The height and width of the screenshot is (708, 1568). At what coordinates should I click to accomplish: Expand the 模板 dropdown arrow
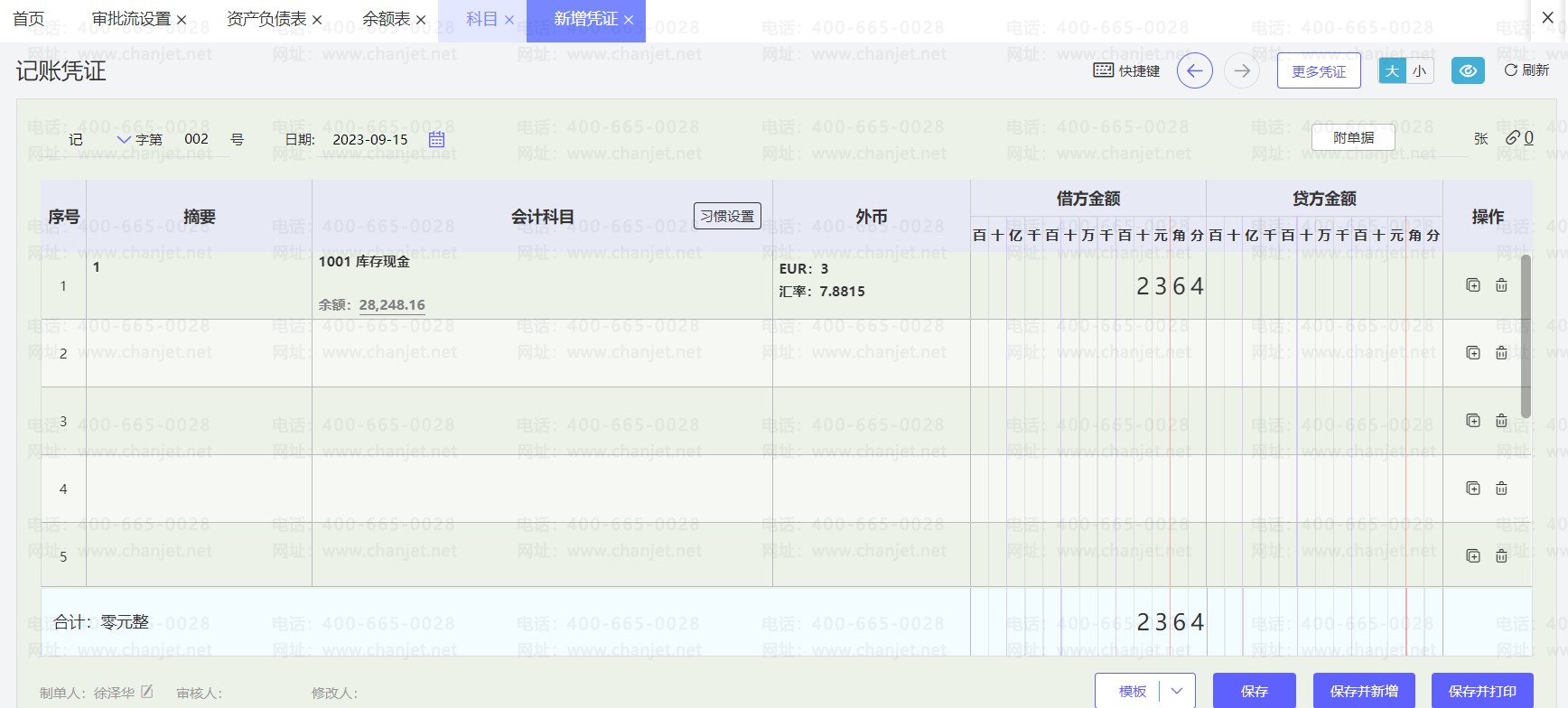click(1177, 691)
